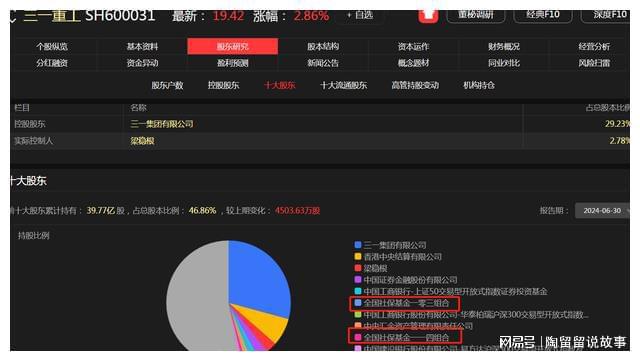Click green swatch for 沪深300 fund entry
This screenshot has height=361, width=640.
pyautogui.click(x=358, y=314)
